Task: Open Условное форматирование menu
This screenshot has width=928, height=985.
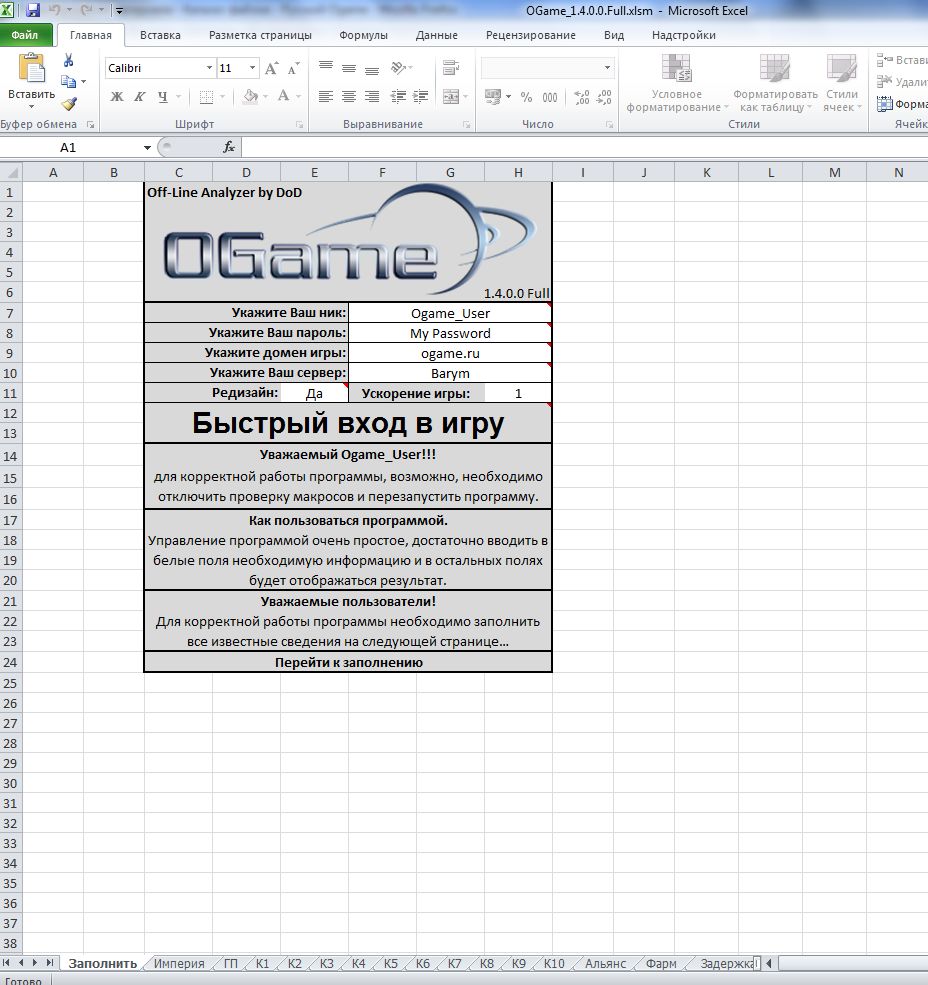Action: [x=677, y=83]
